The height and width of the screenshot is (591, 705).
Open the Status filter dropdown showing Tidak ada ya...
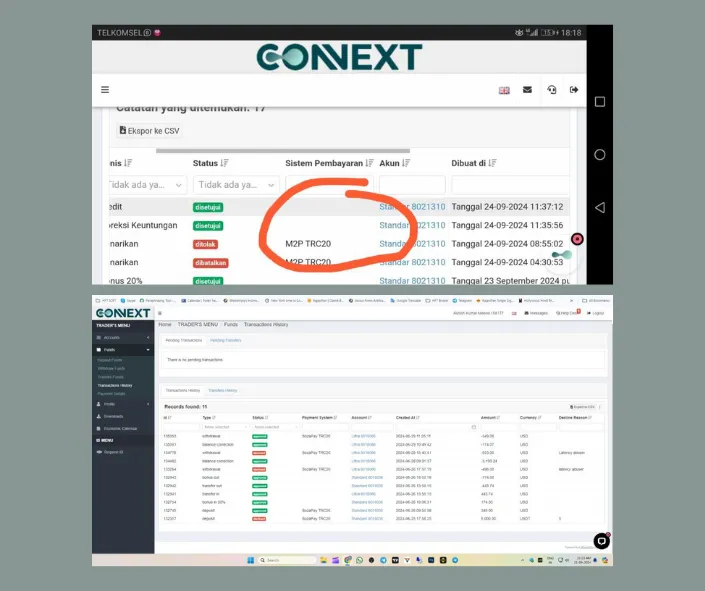236,185
